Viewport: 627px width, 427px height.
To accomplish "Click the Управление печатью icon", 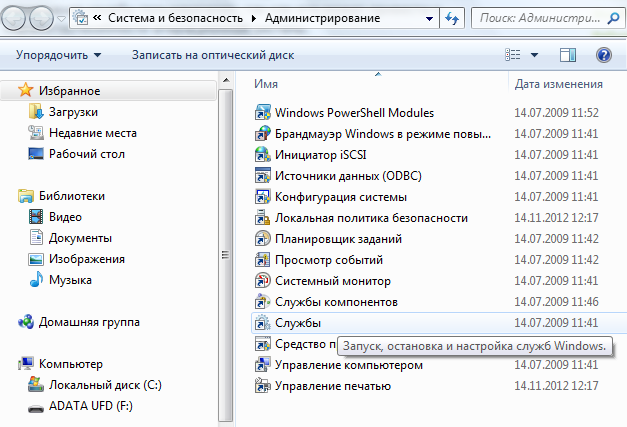I will 263,386.
